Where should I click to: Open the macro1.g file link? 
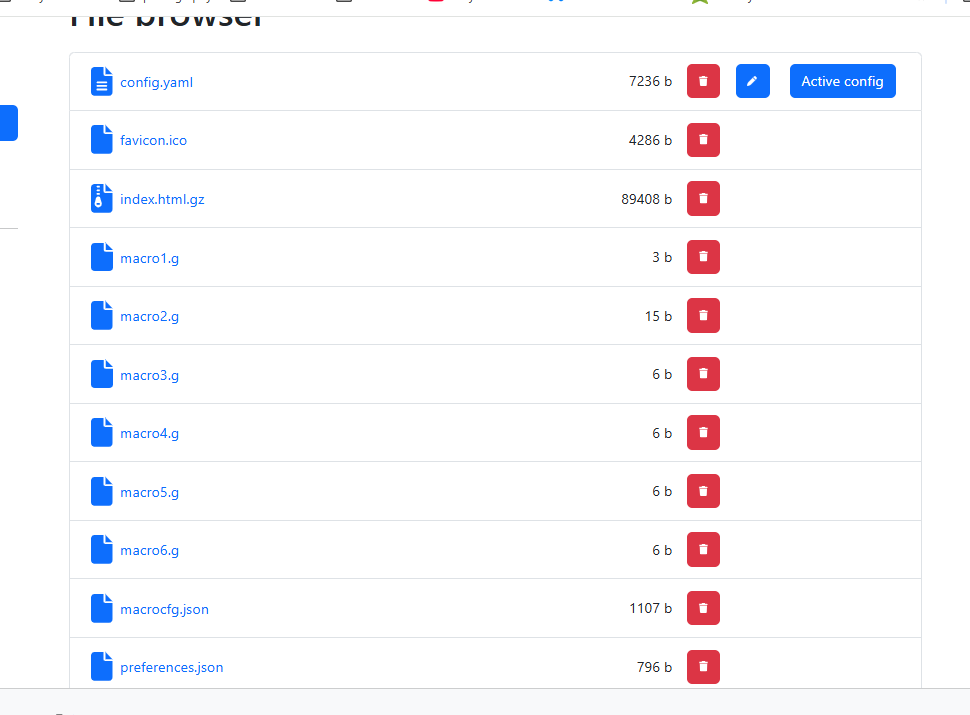149,258
